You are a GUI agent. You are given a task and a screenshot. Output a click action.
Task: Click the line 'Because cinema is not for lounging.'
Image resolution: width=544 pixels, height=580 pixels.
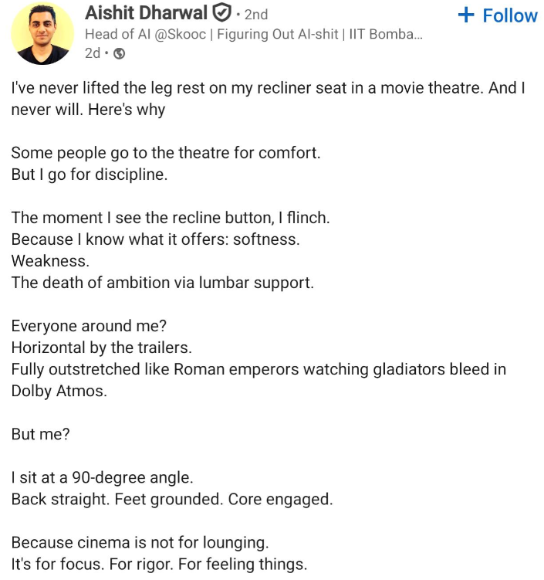(x=140, y=543)
